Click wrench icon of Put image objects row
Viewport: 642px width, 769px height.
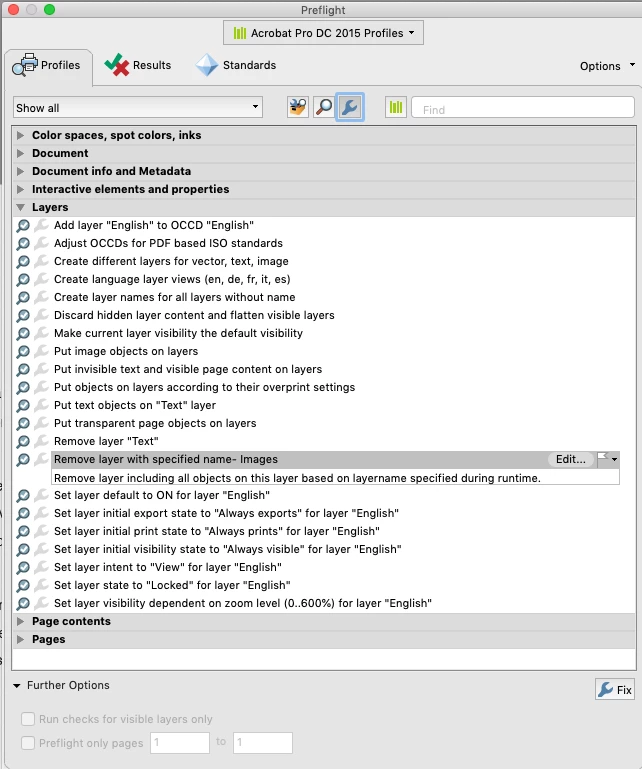tap(42, 351)
